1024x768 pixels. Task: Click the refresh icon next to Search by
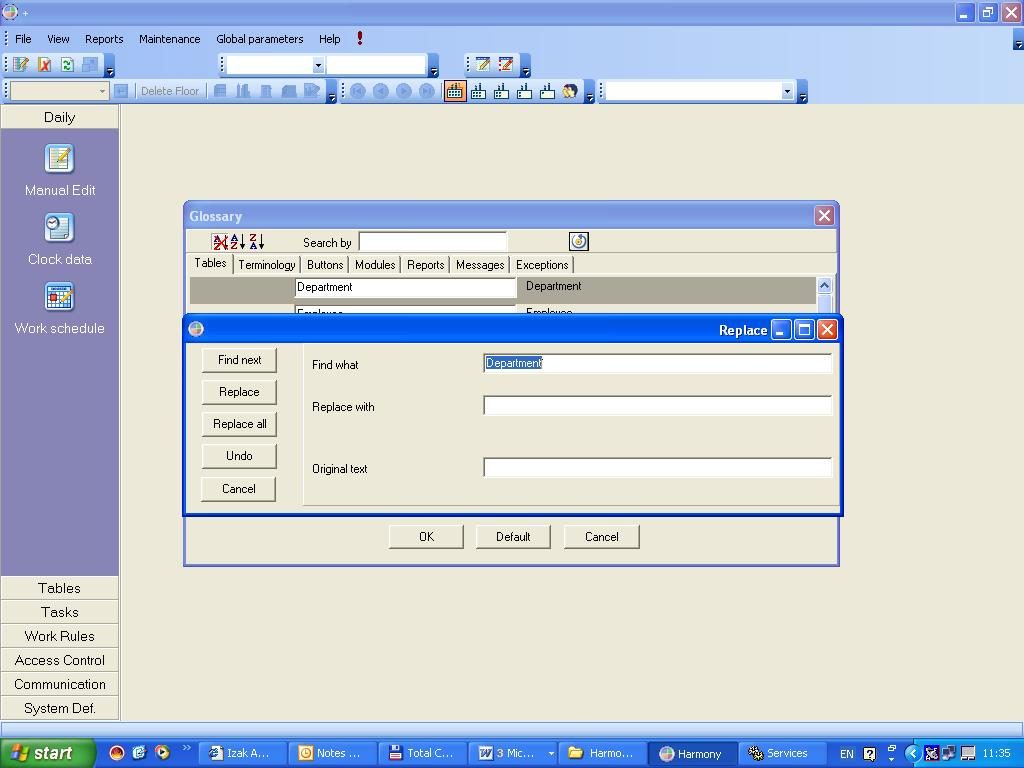pyautogui.click(x=578, y=242)
